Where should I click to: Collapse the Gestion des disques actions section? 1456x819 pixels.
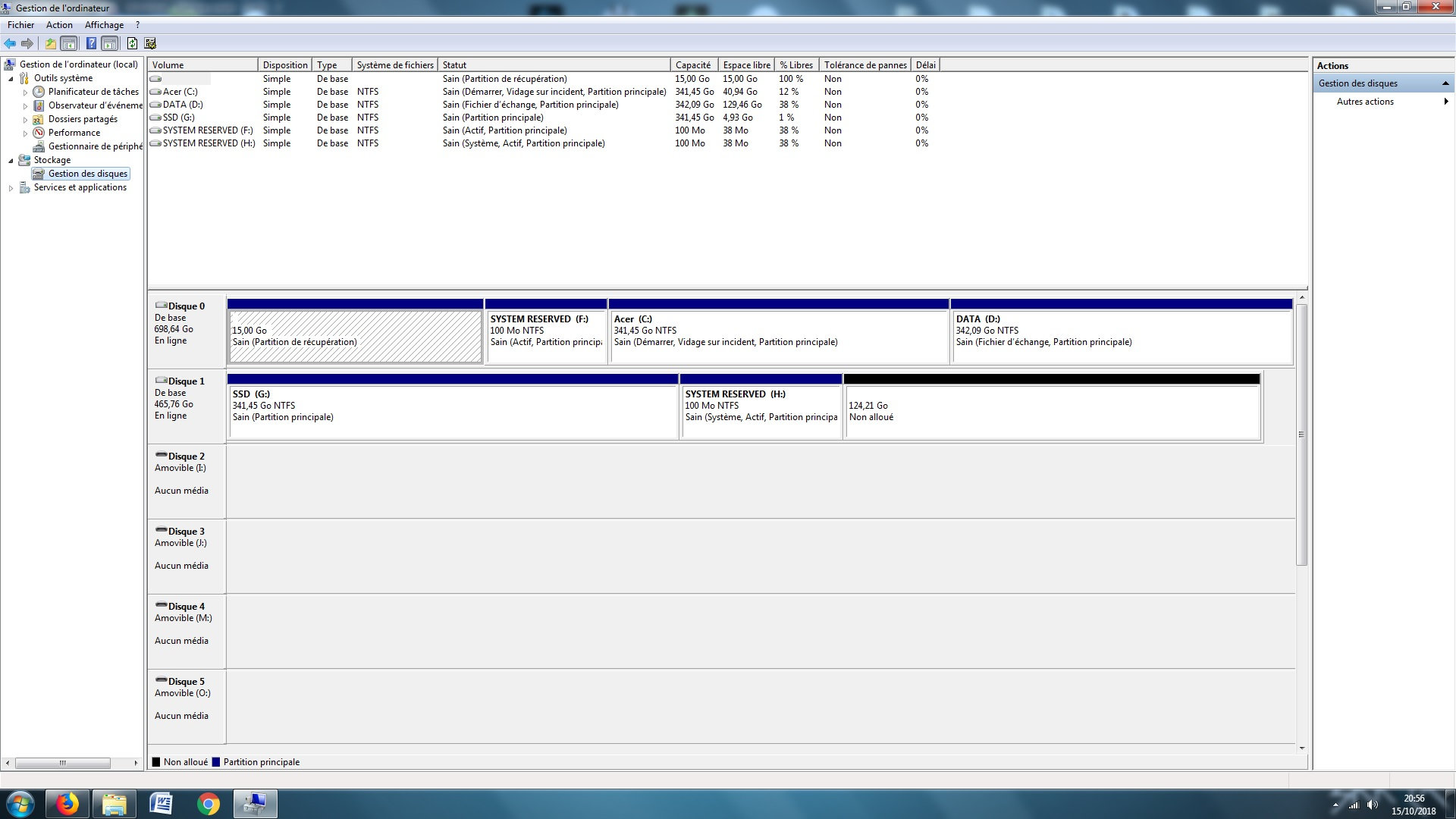tap(1445, 83)
